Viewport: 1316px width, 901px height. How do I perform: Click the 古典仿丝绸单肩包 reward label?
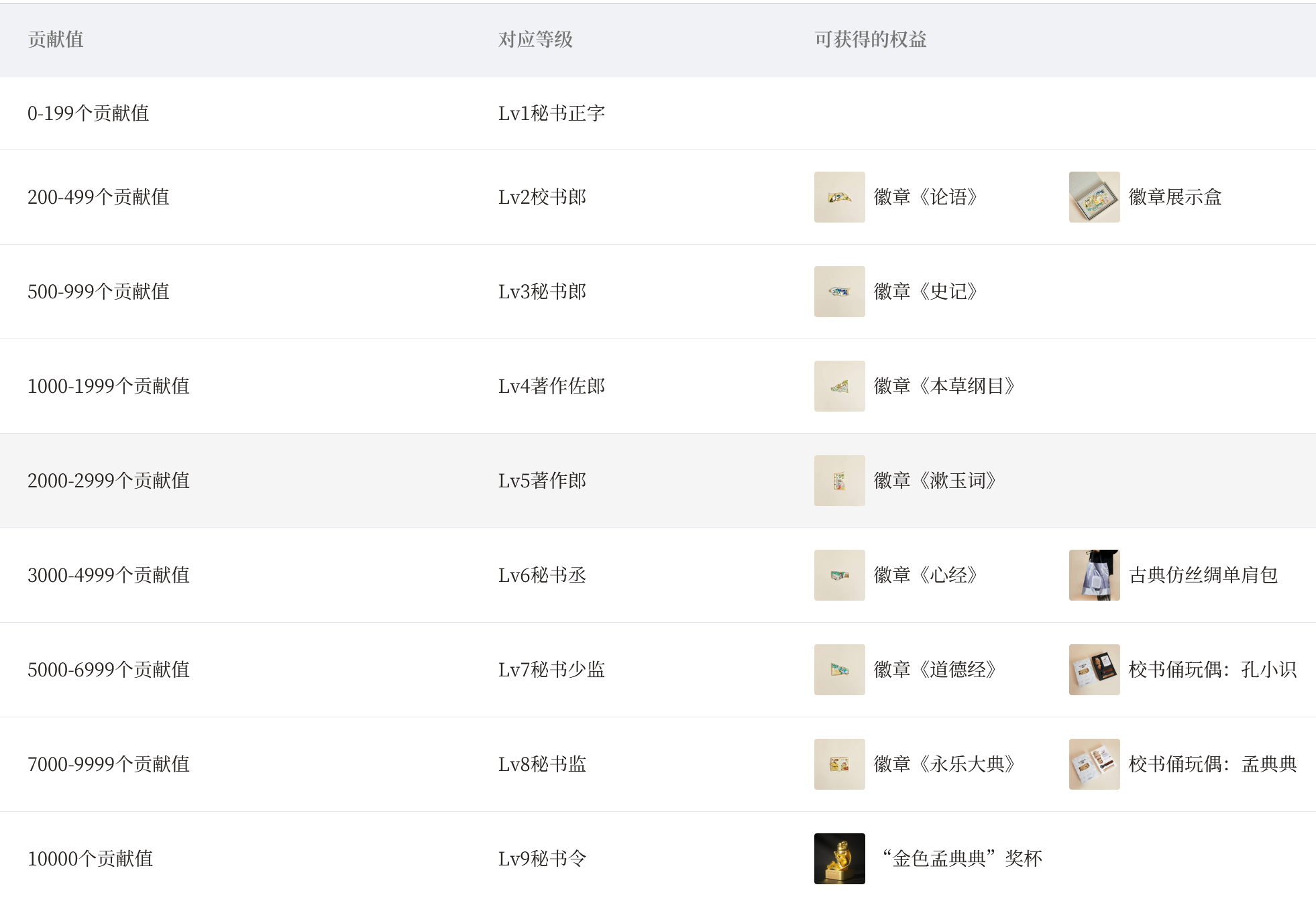[x=1203, y=575]
